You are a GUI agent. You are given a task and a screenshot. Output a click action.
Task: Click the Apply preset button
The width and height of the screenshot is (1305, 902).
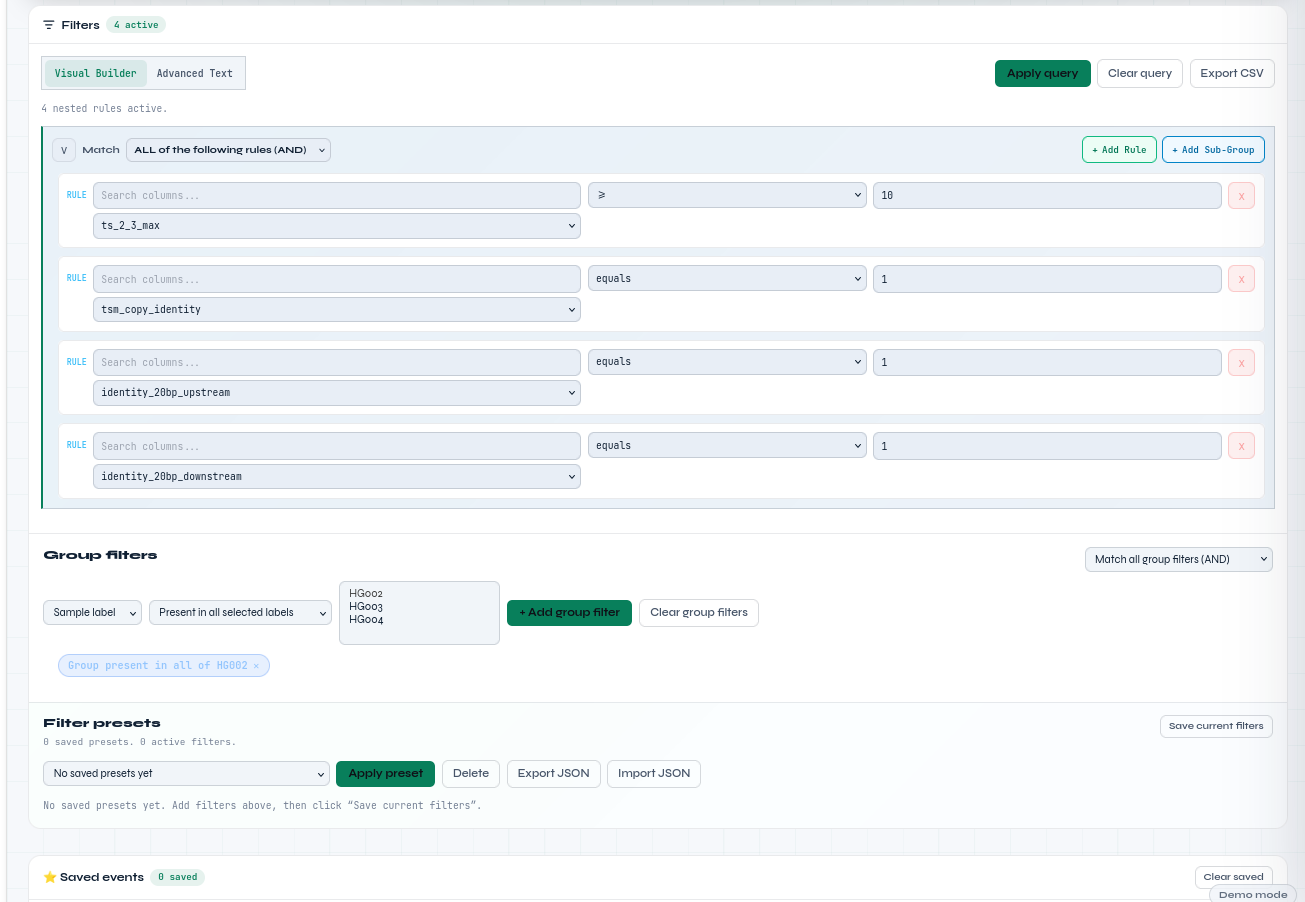click(x=385, y=773)
